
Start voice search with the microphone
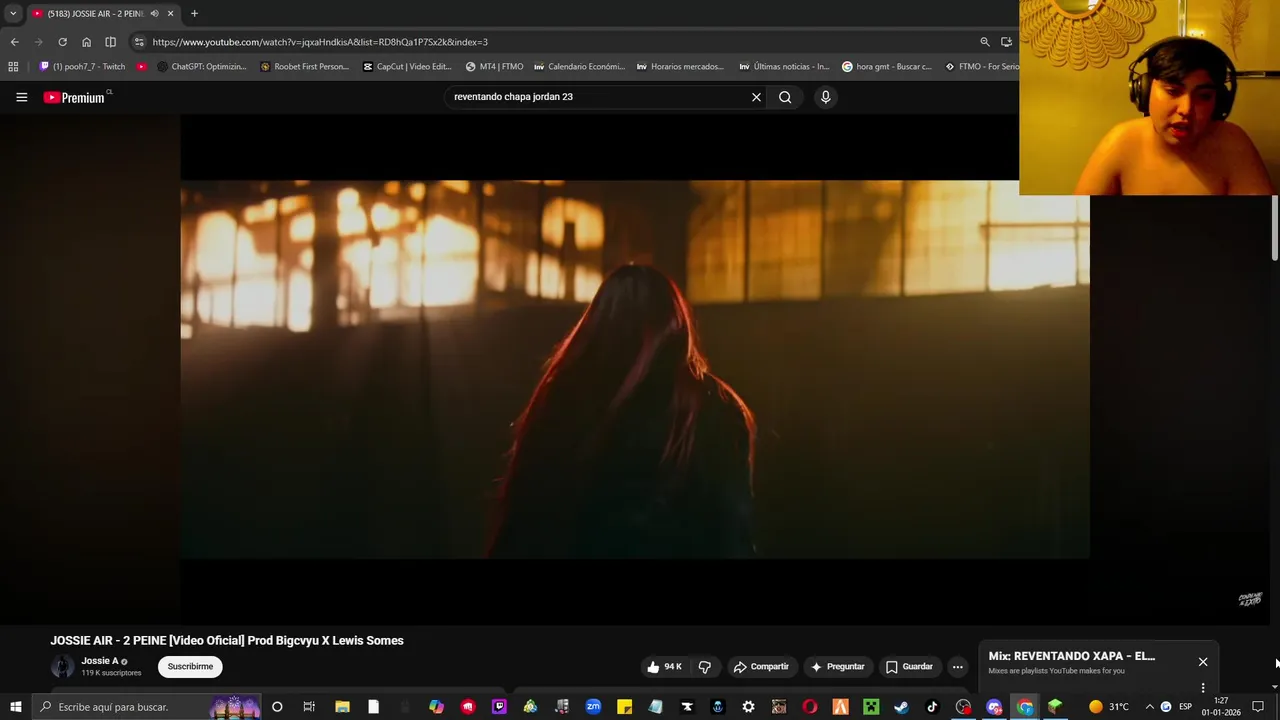pos(825,97)
